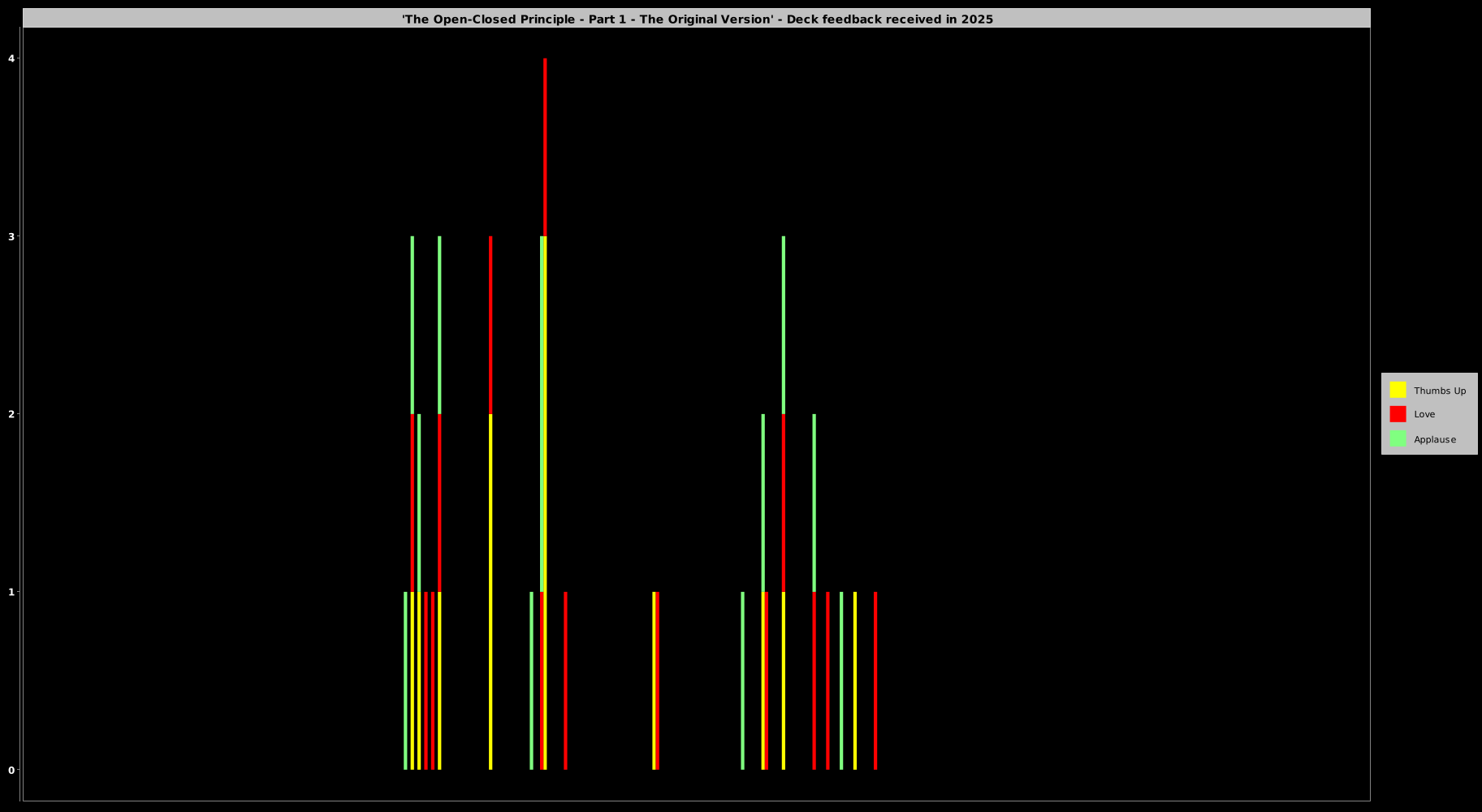Click the yellow Thumbs Up legend swatch
Screen dimensions: 1482x812
point(1397,390)
